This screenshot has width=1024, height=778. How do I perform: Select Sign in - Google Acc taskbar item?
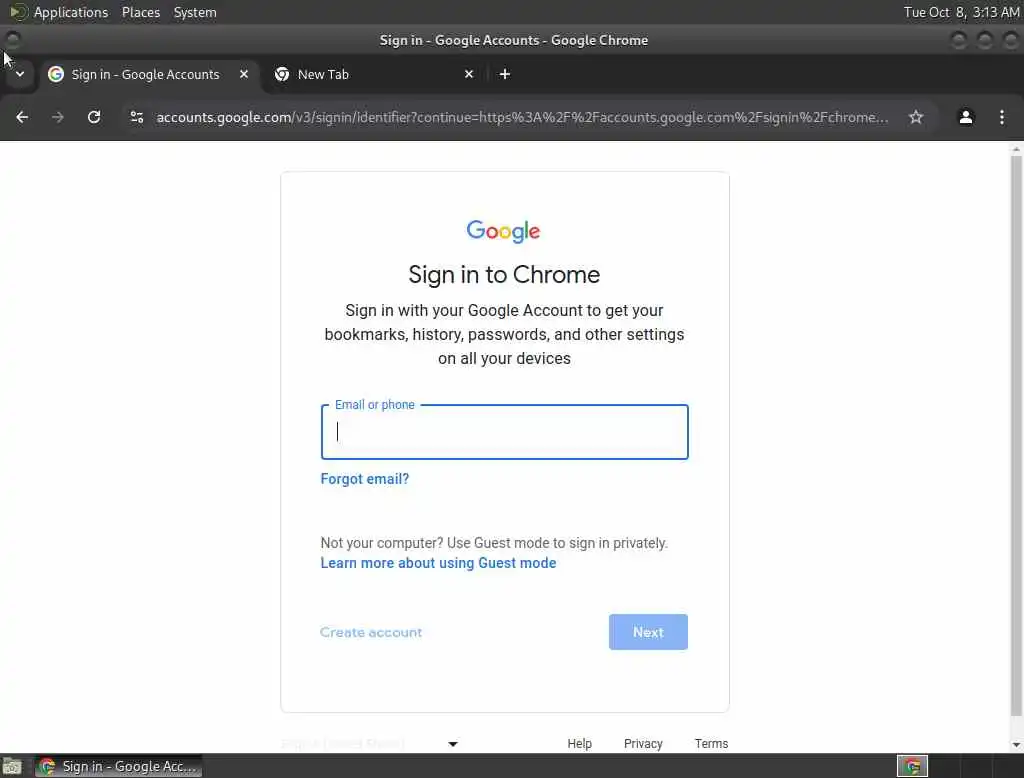tap(118, 766)
